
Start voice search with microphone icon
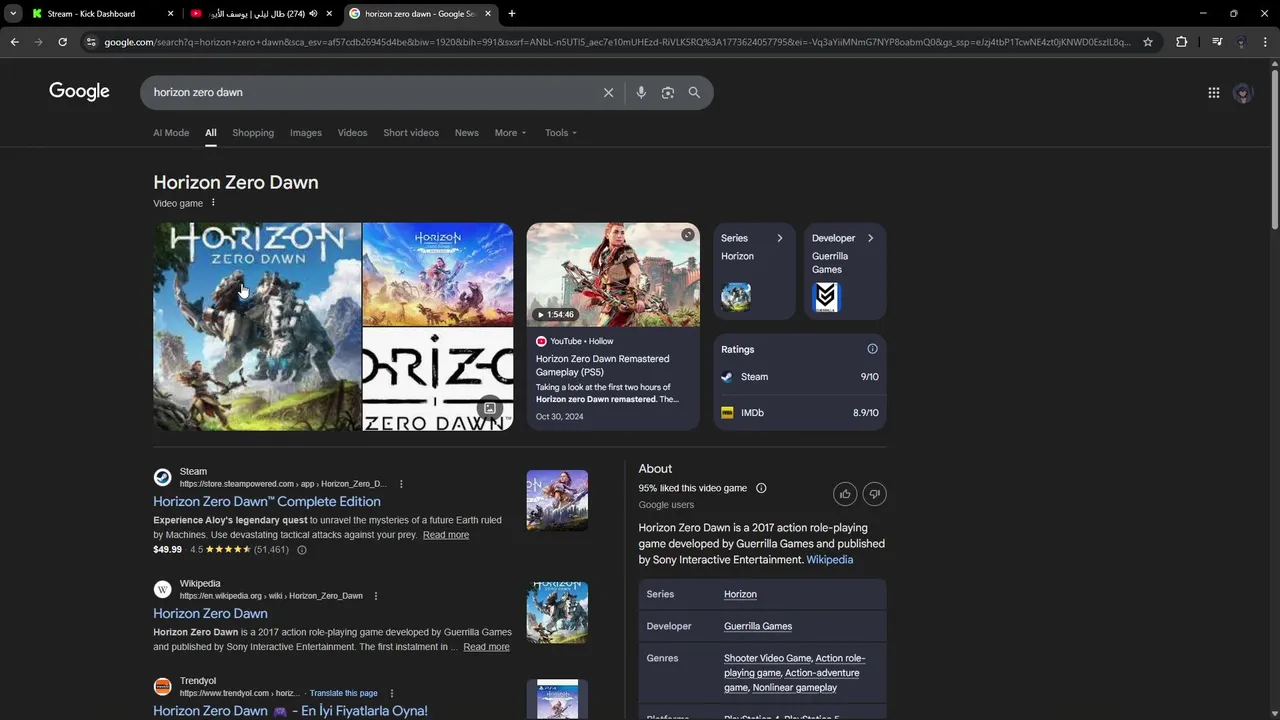point(641,92)
